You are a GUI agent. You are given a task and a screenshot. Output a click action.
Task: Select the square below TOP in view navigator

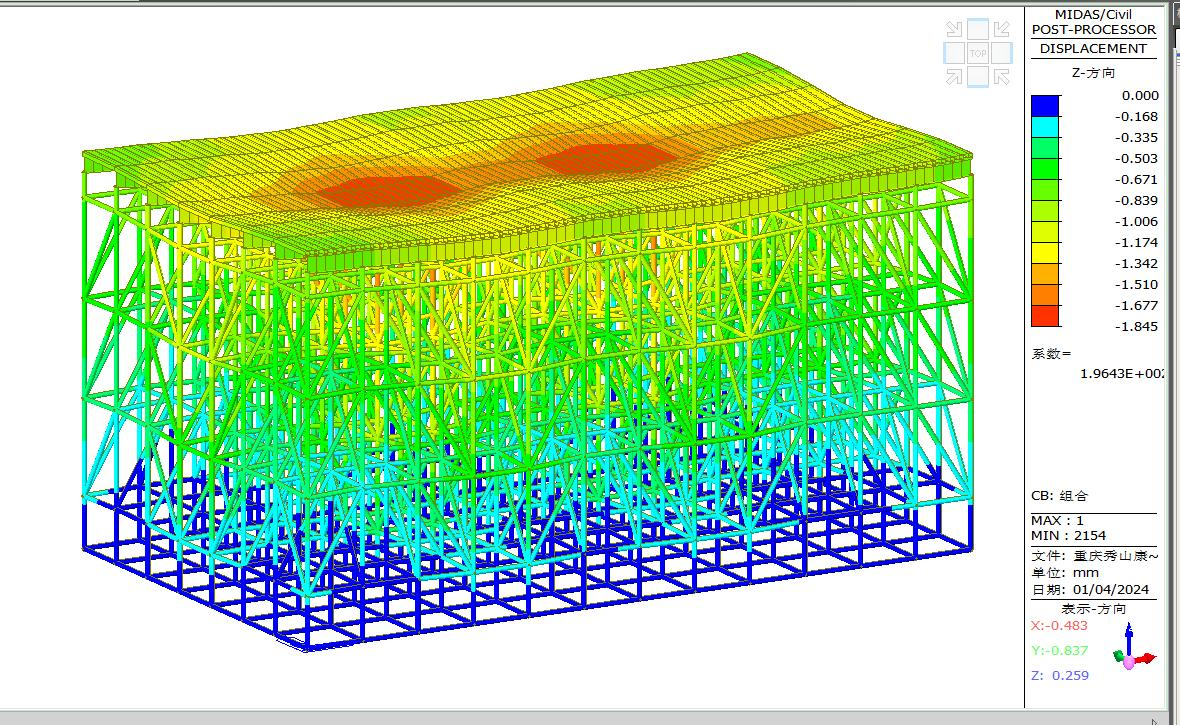click(x=978, y=76)
